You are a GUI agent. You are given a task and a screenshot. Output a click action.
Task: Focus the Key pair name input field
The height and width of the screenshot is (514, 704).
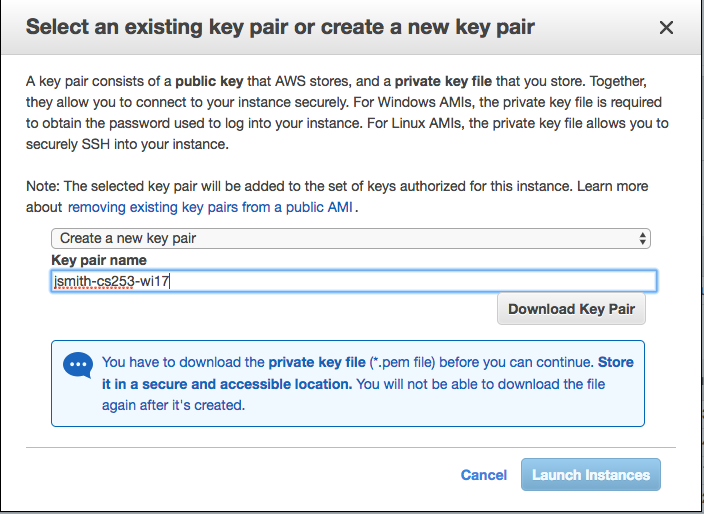click(x=353, y=281)
